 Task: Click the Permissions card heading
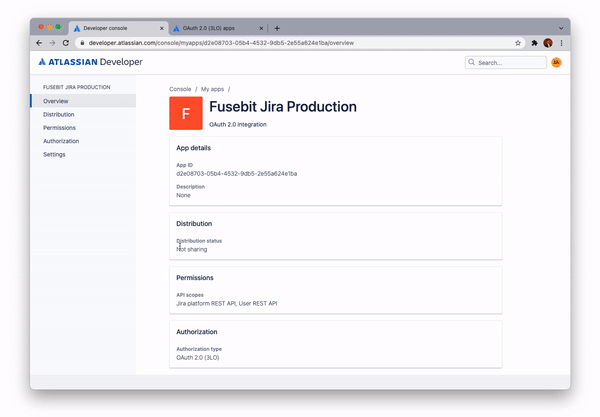click(195, 278)
